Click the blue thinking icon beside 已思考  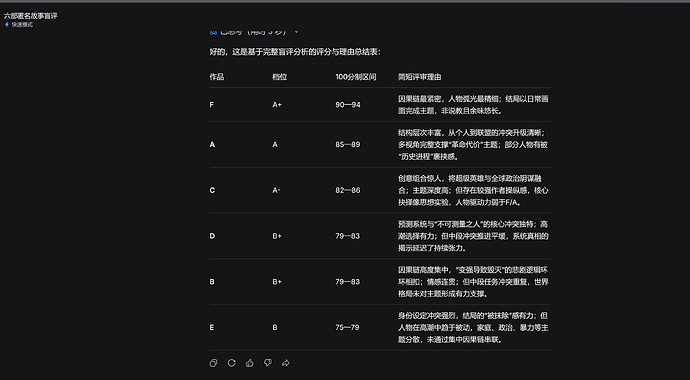pos(213,32)
